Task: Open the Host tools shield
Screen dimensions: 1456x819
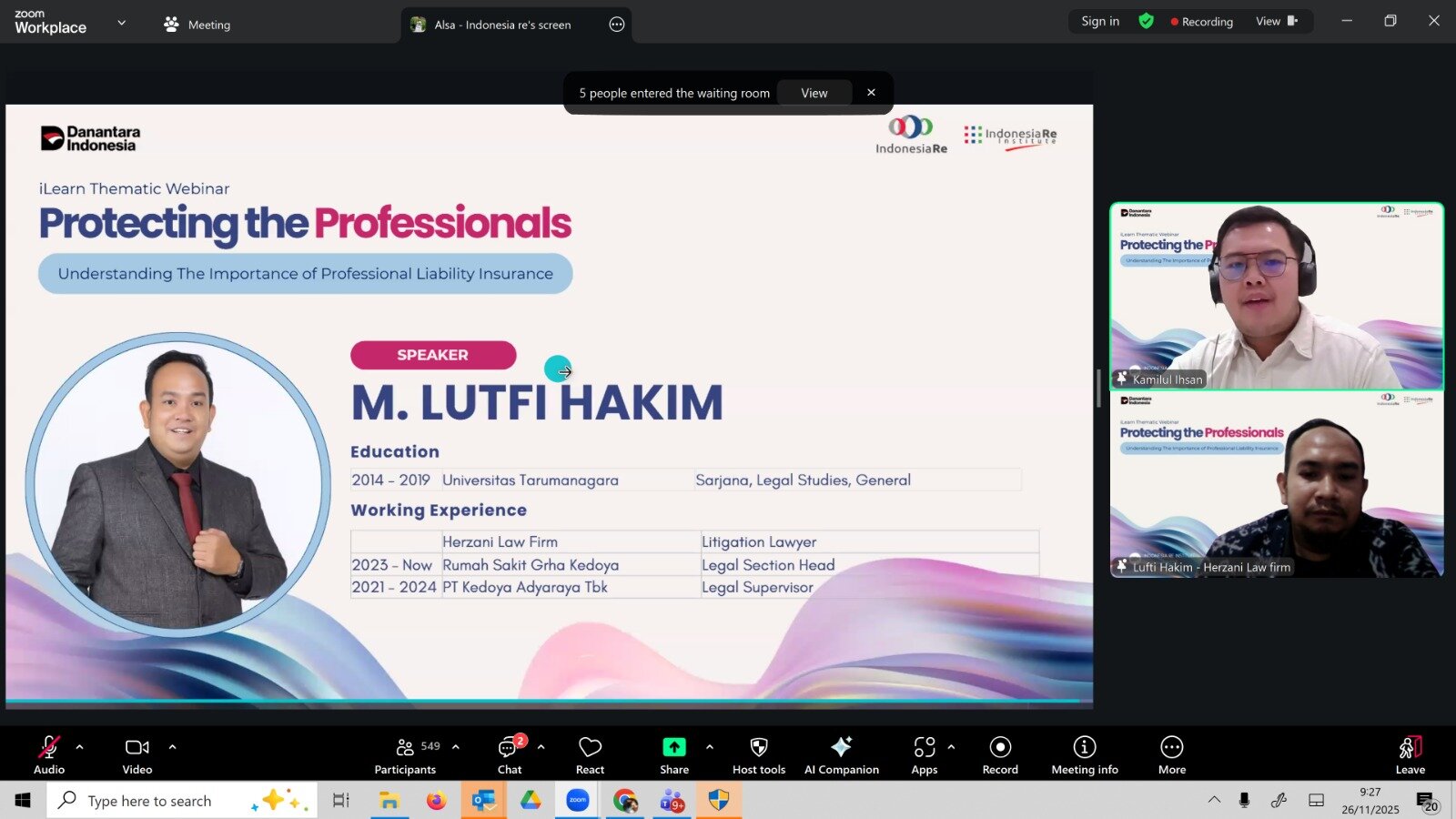Action: tap(758, 754)
